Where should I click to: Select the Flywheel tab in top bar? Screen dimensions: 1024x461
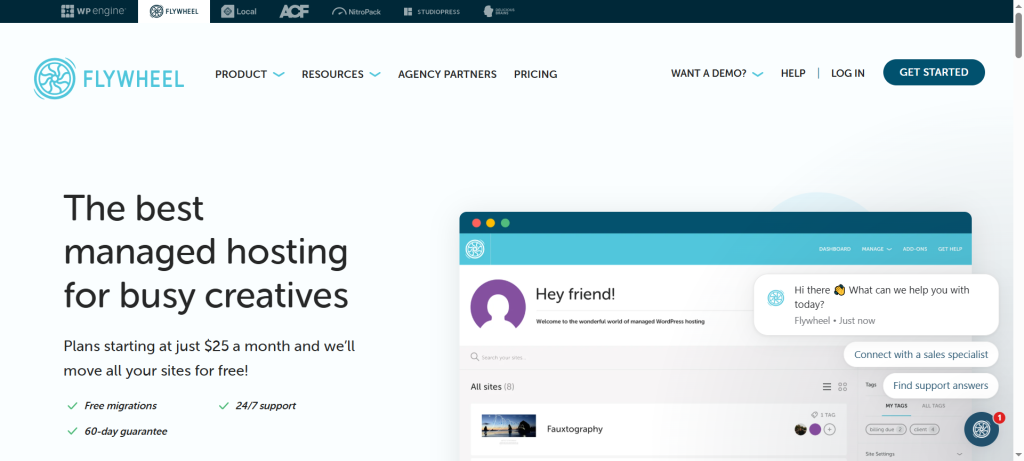click(x=173, y=11)
